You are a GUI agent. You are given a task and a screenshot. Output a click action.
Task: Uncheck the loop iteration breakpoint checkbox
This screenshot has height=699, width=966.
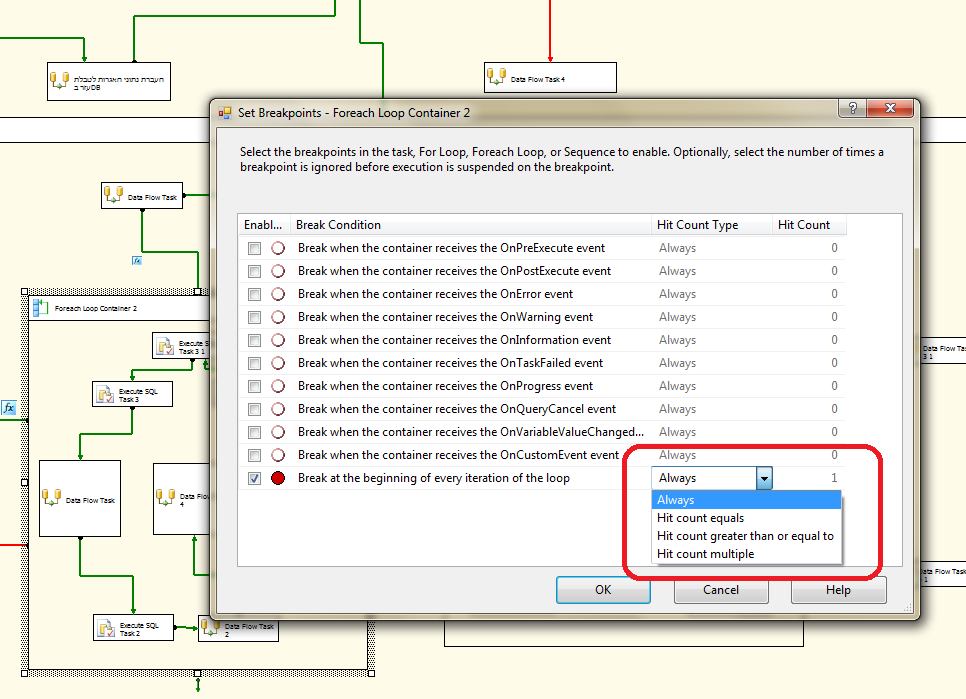click(x=255, y=477)
